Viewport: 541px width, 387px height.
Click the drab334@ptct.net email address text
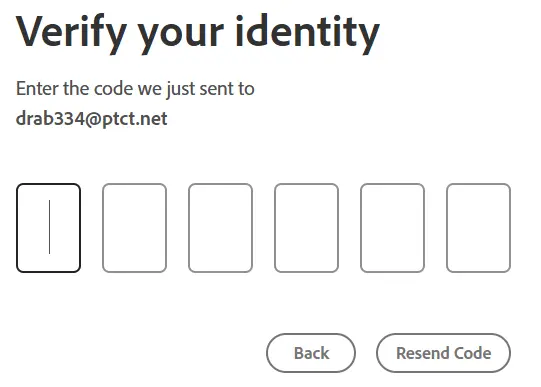point(91,119)
